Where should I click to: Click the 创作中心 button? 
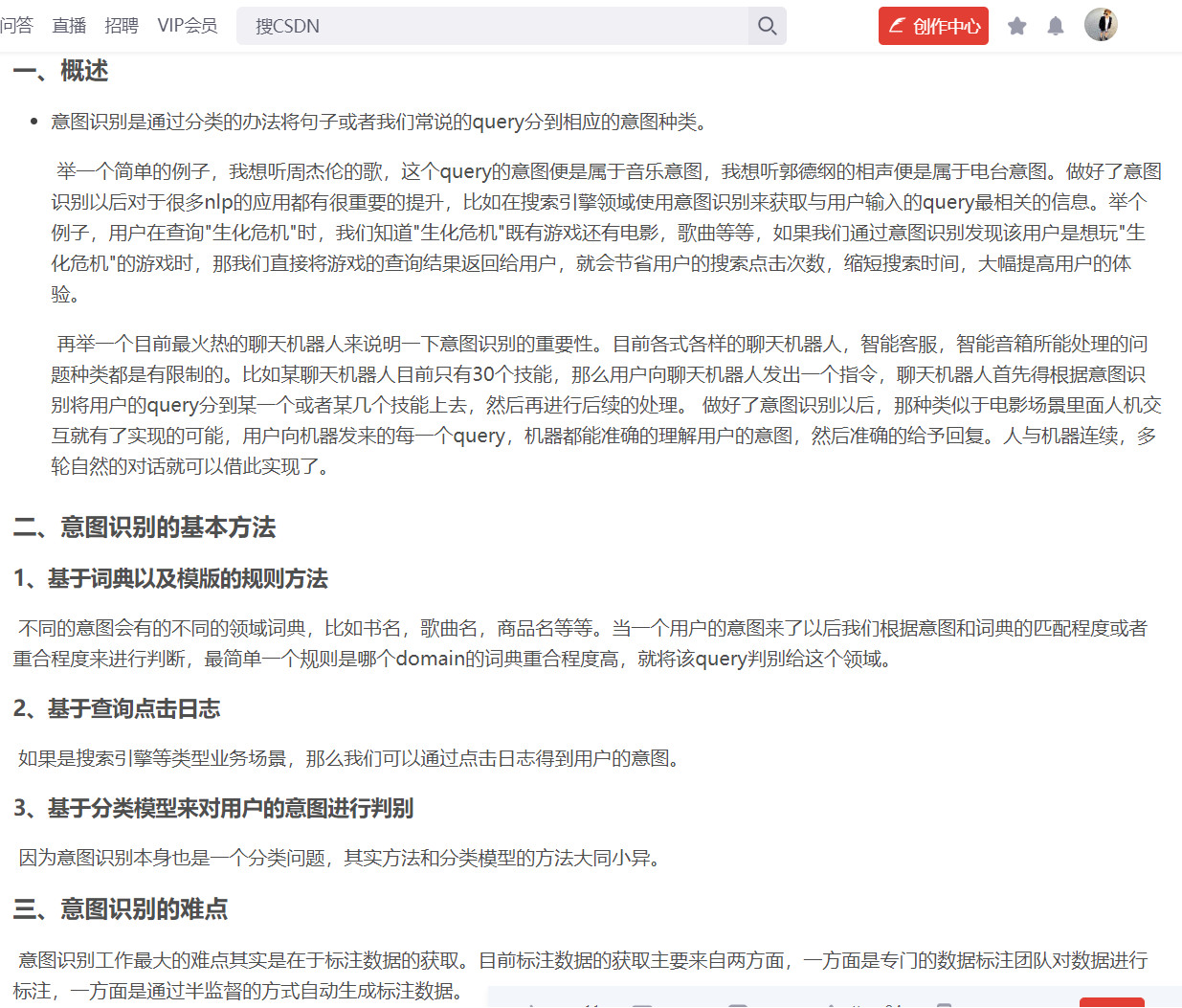[933, 26]
